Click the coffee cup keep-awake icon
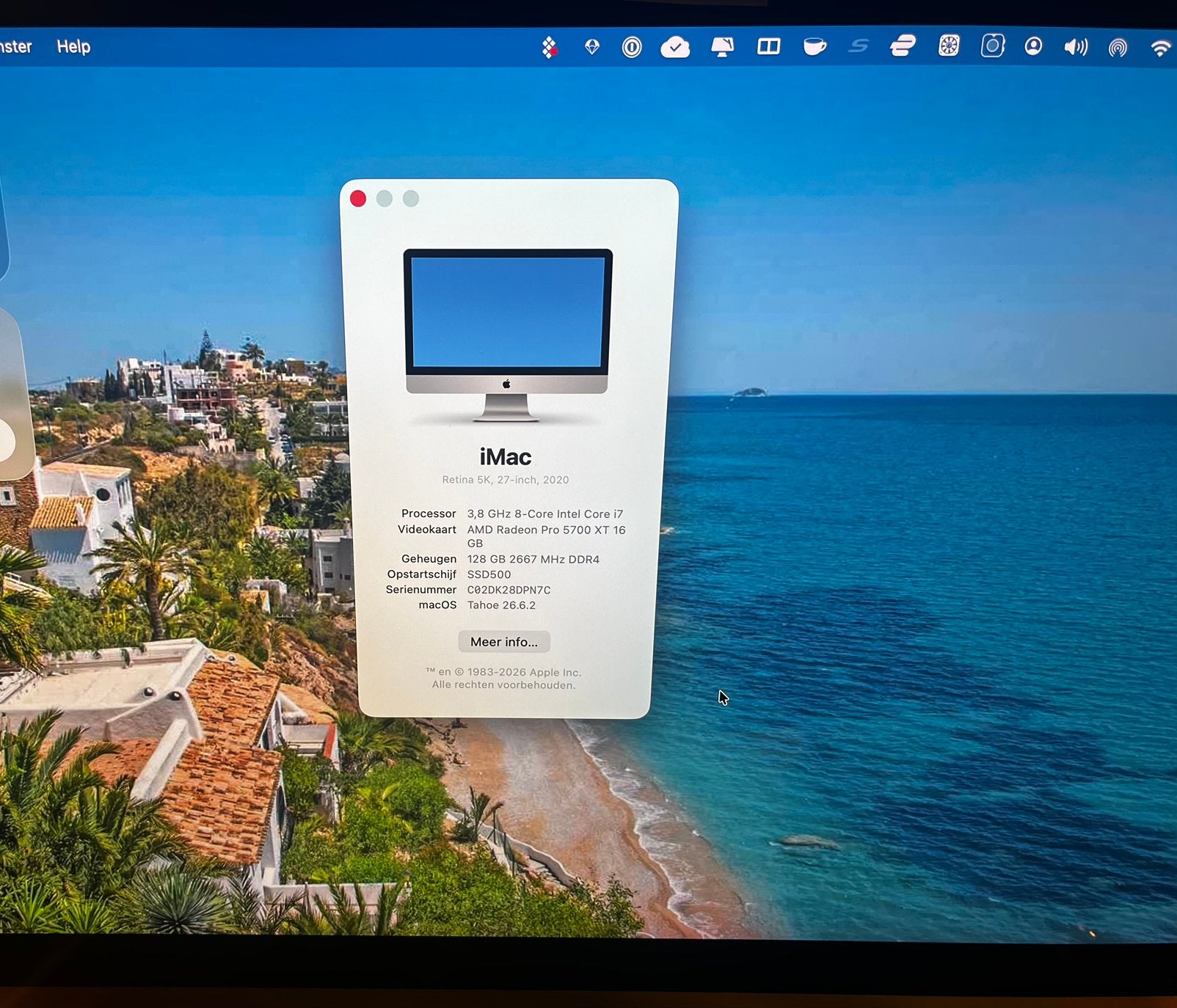The height and width of the screenshot is (1008, 1177). pyautogui.click(x=815, y=47)
